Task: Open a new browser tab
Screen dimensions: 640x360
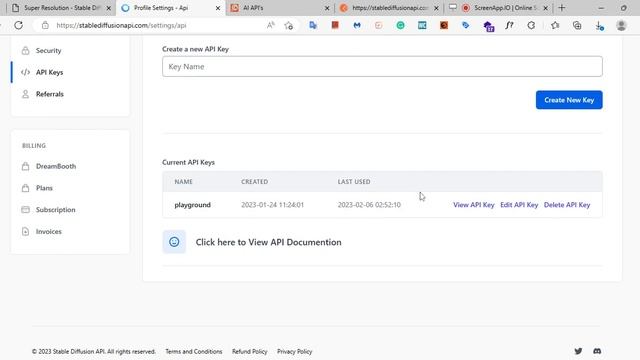Action: point(562,8)
